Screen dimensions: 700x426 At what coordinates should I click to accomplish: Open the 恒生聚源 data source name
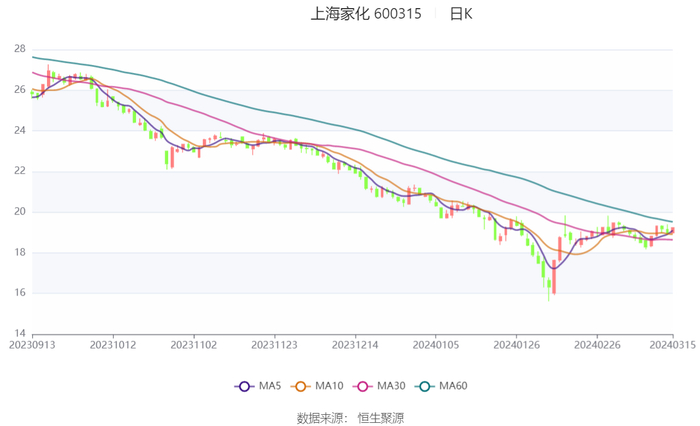[x=381, y=417]
